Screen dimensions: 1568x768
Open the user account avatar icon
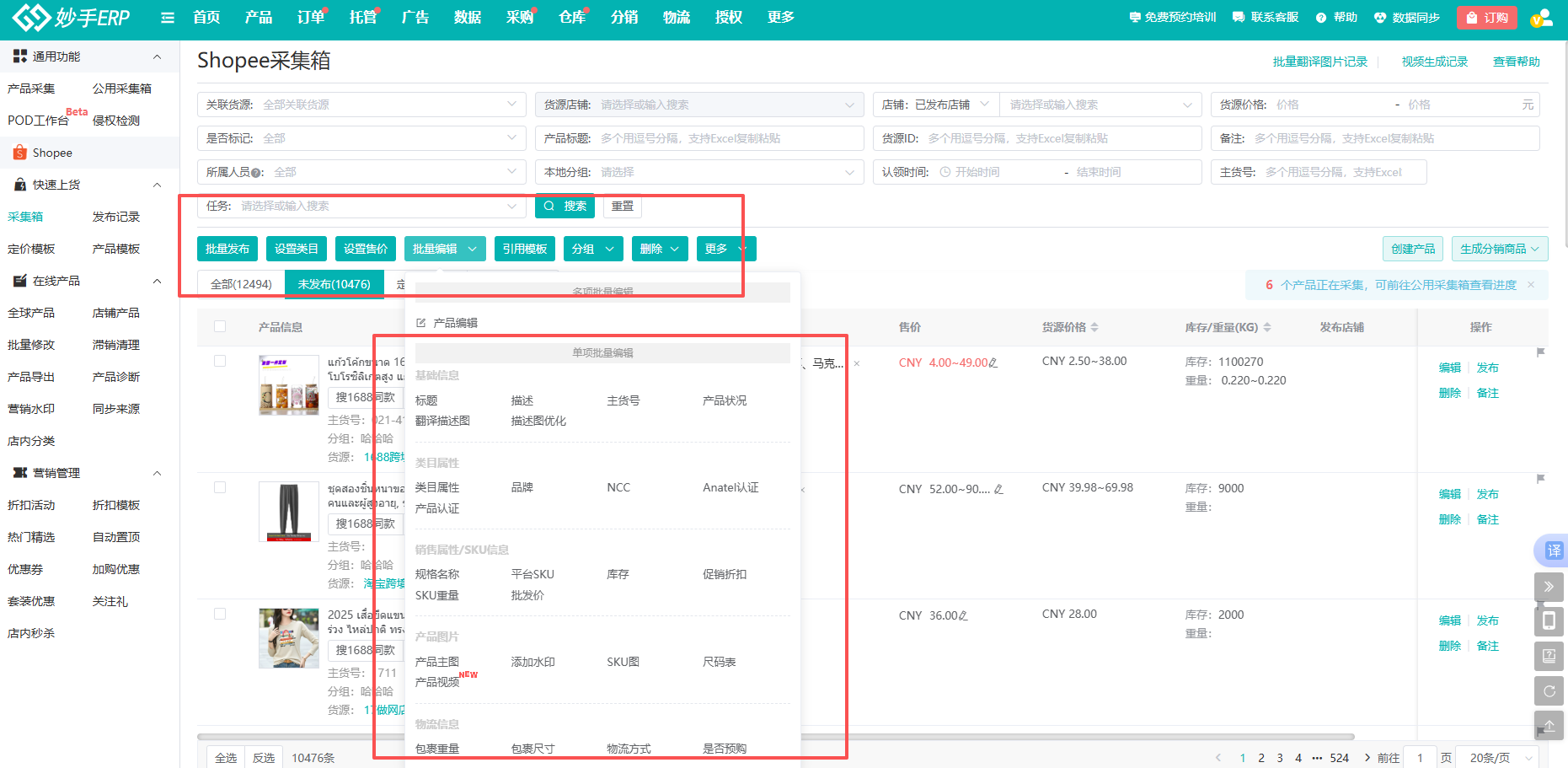coord(1540,18)
